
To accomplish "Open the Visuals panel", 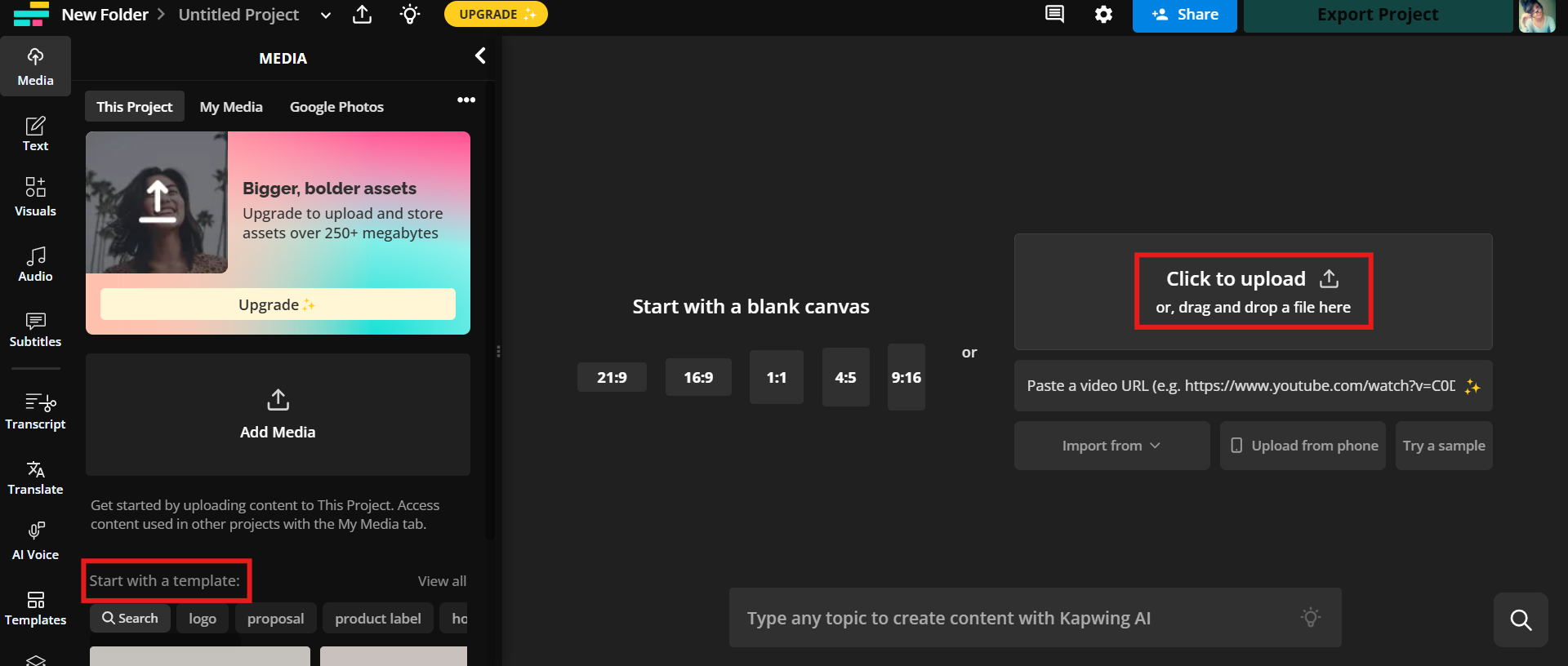I will pyautogui.click(x=35, y=198).
